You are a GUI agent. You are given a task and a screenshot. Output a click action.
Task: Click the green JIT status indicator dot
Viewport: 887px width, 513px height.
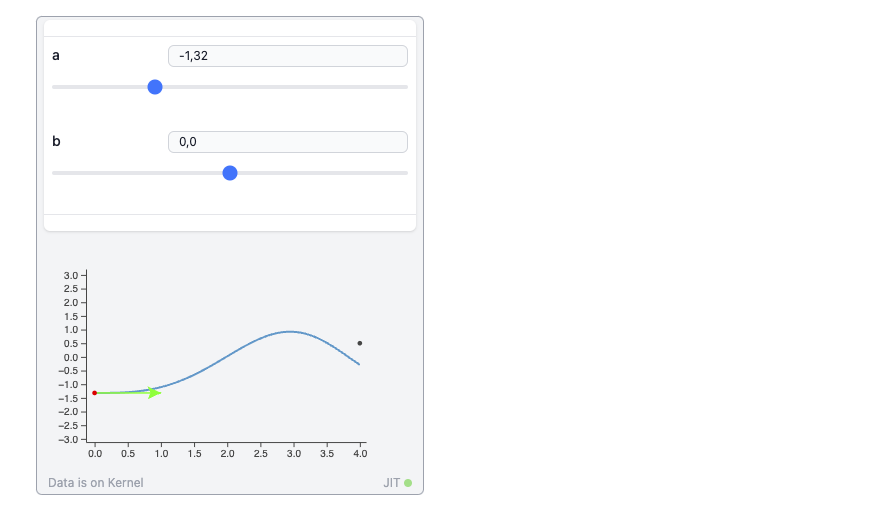coord(408,483)
